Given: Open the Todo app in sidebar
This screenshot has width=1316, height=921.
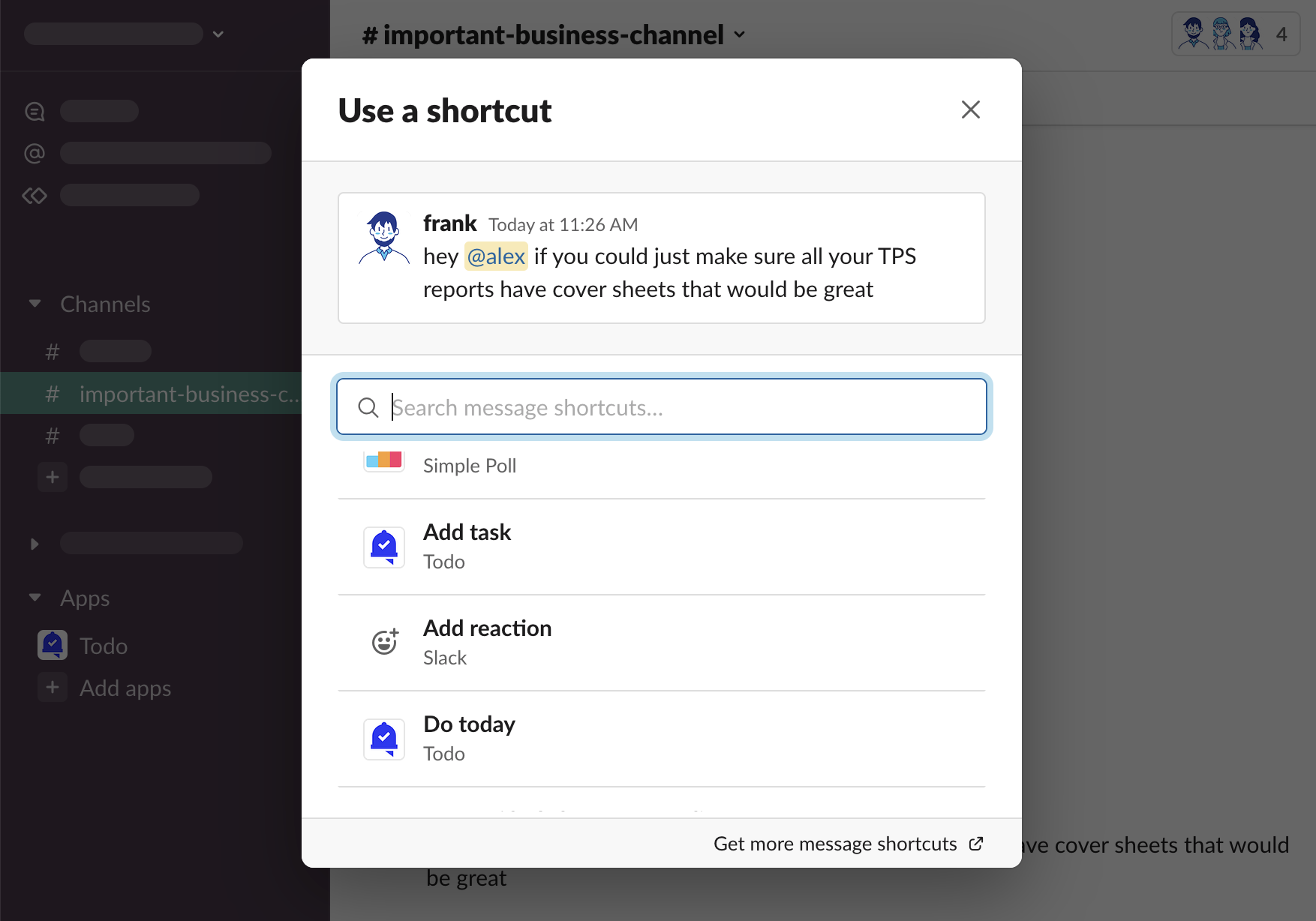Looking at the screenshot, I should coord(104,646).
